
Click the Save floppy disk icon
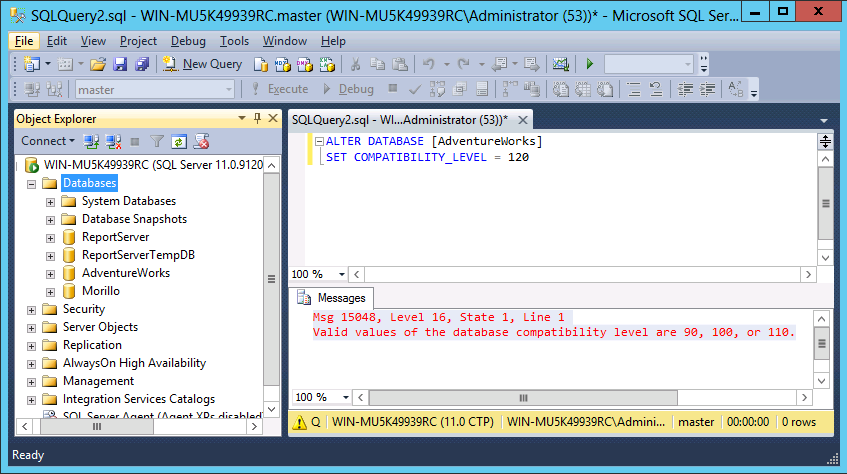point(120,64)
